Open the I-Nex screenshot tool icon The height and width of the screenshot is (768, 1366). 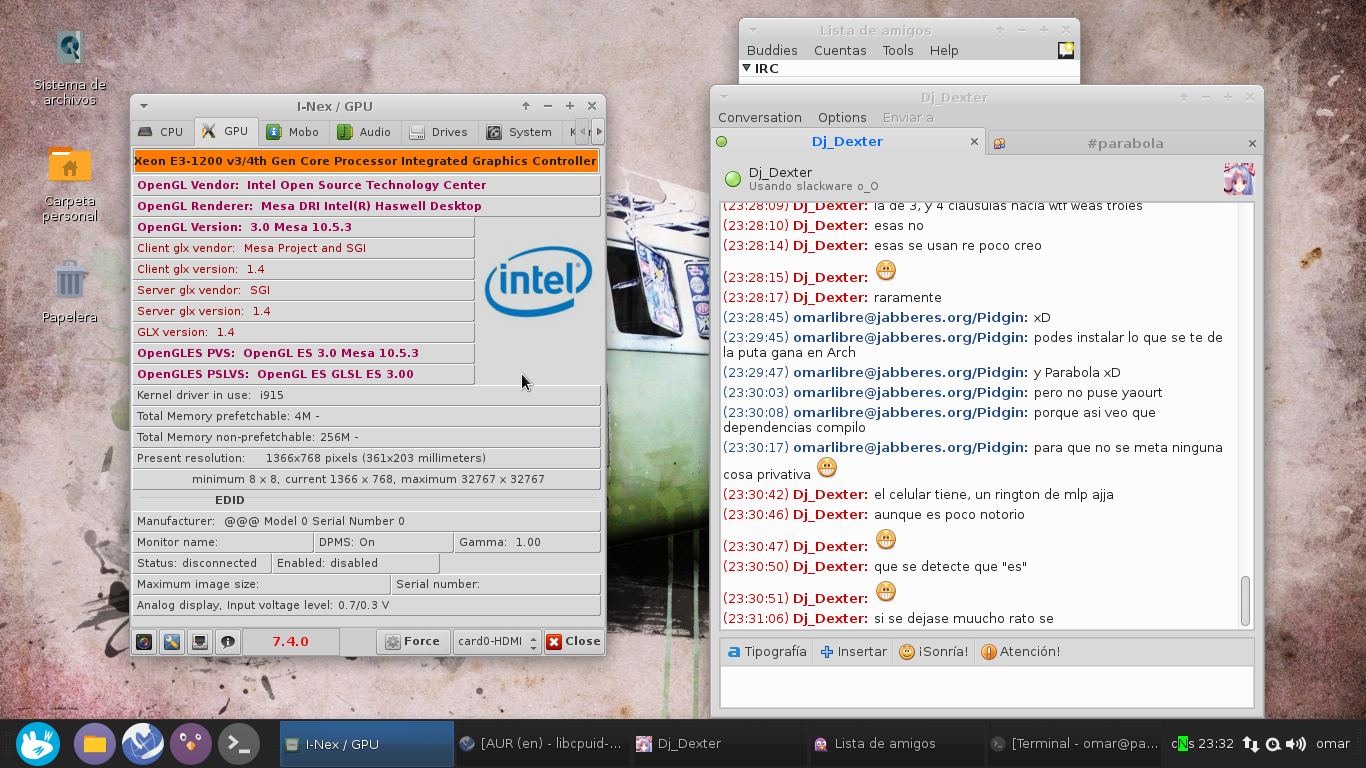[x=145, y=642]
